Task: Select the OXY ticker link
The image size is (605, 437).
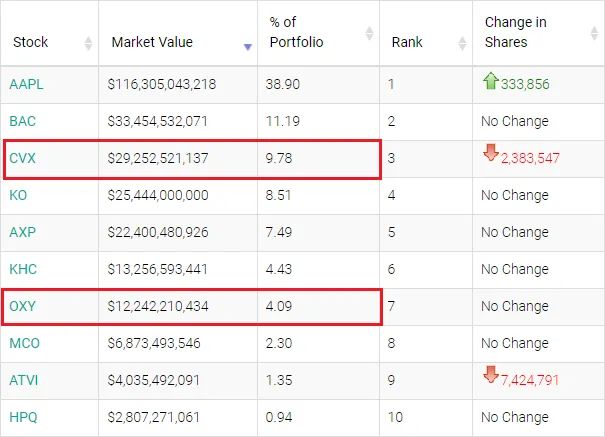Action: click(22, 306)
